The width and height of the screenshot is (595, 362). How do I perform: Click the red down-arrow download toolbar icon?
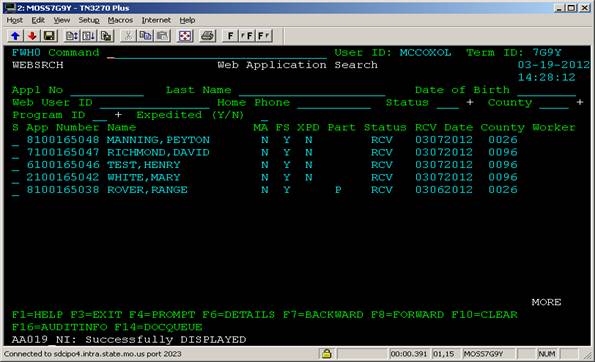(x=32, y=36)
